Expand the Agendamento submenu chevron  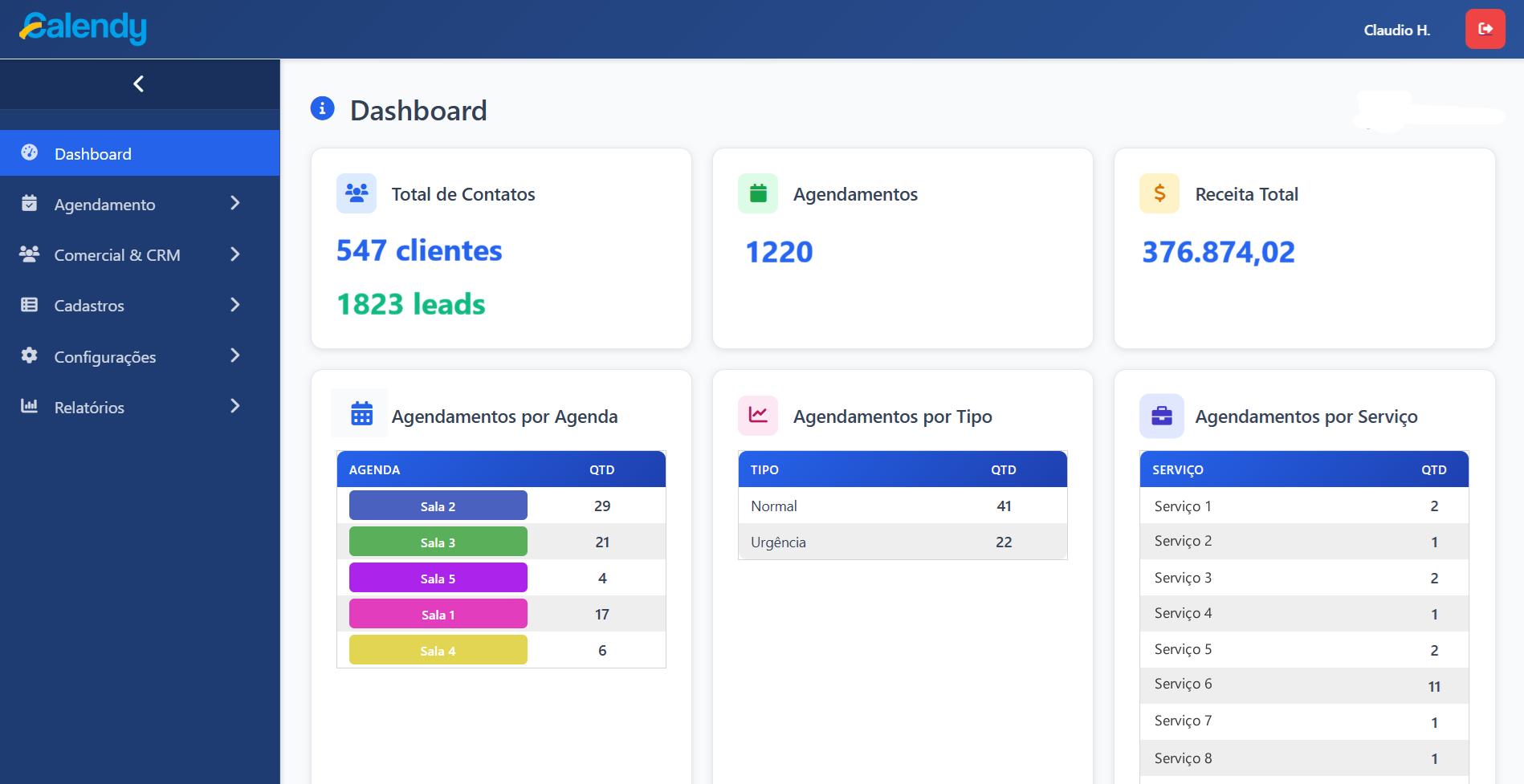pyautogui.click(x=235, y=204)
